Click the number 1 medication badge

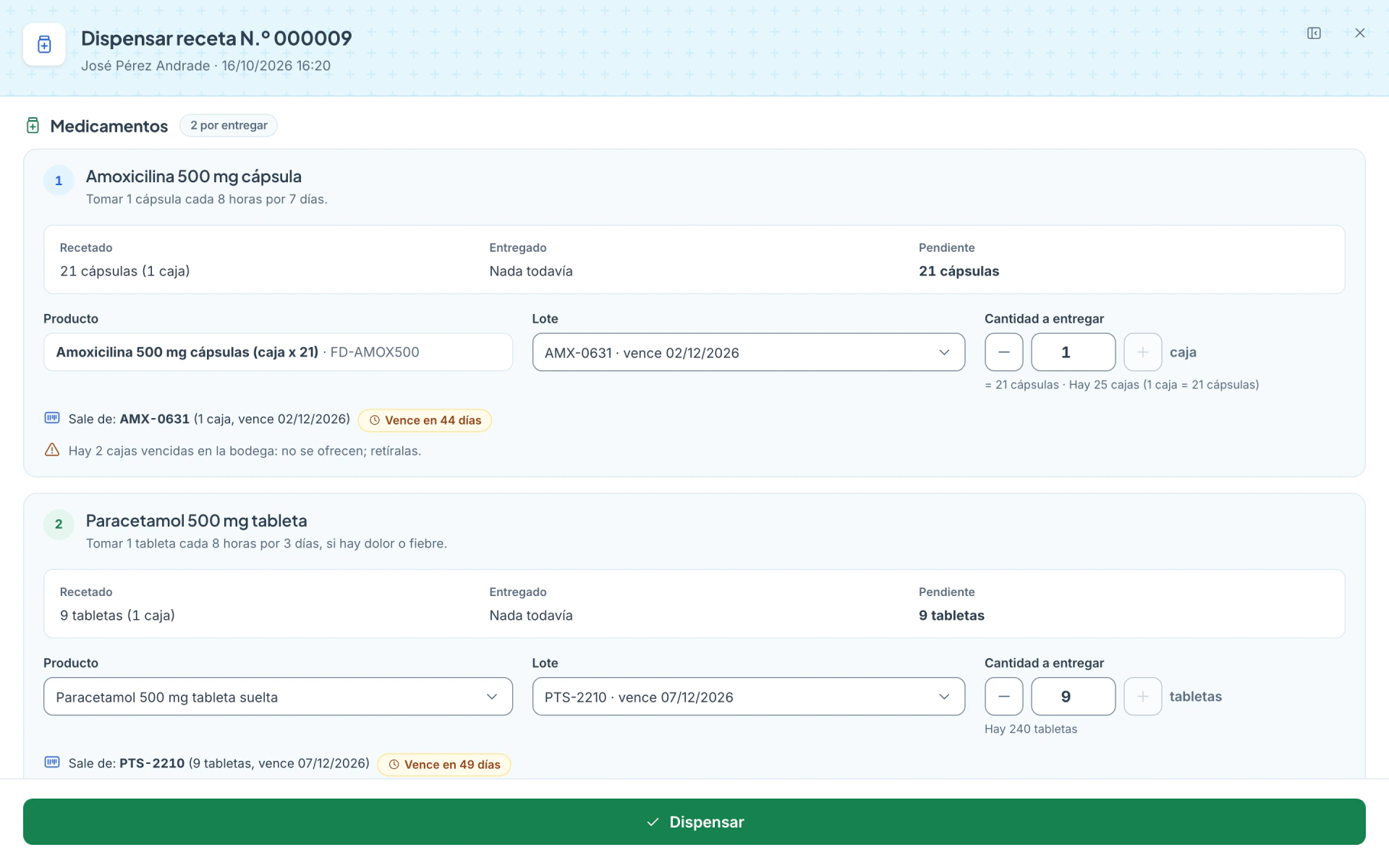click(59, 181)
